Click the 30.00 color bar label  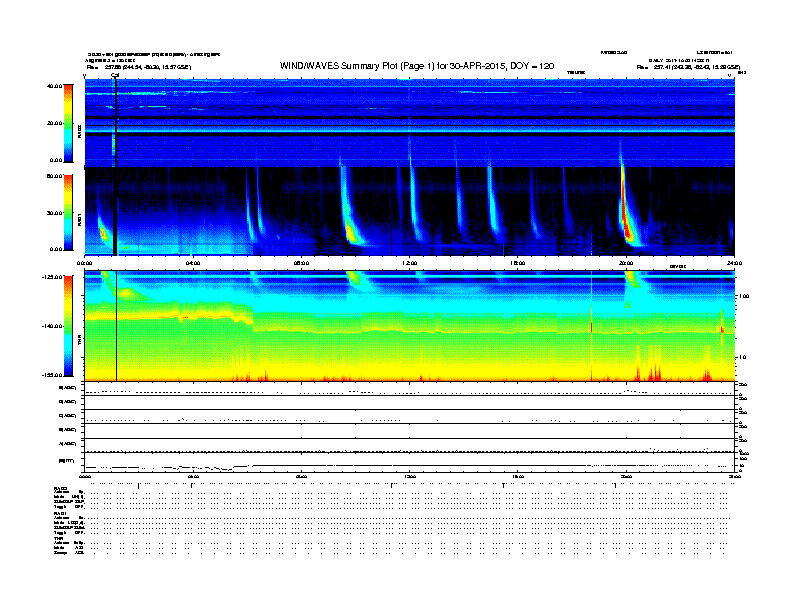[54, 213]
